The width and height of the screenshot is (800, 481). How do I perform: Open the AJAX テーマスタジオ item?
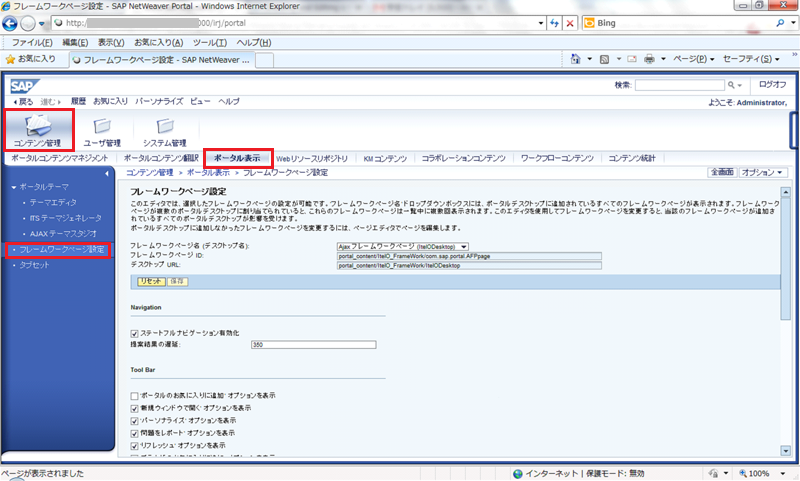pyautogui.click(x=63, y=234)
